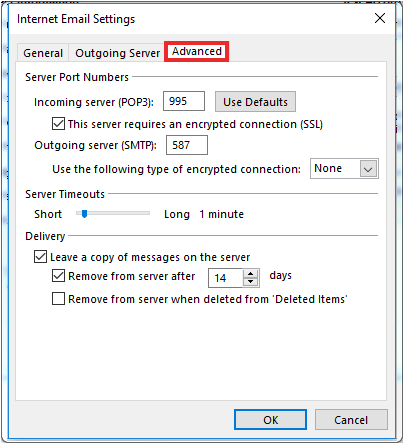Decrease days with the down stepper arrow
This screenshot has width=404, height=444.
pos(251,282)
